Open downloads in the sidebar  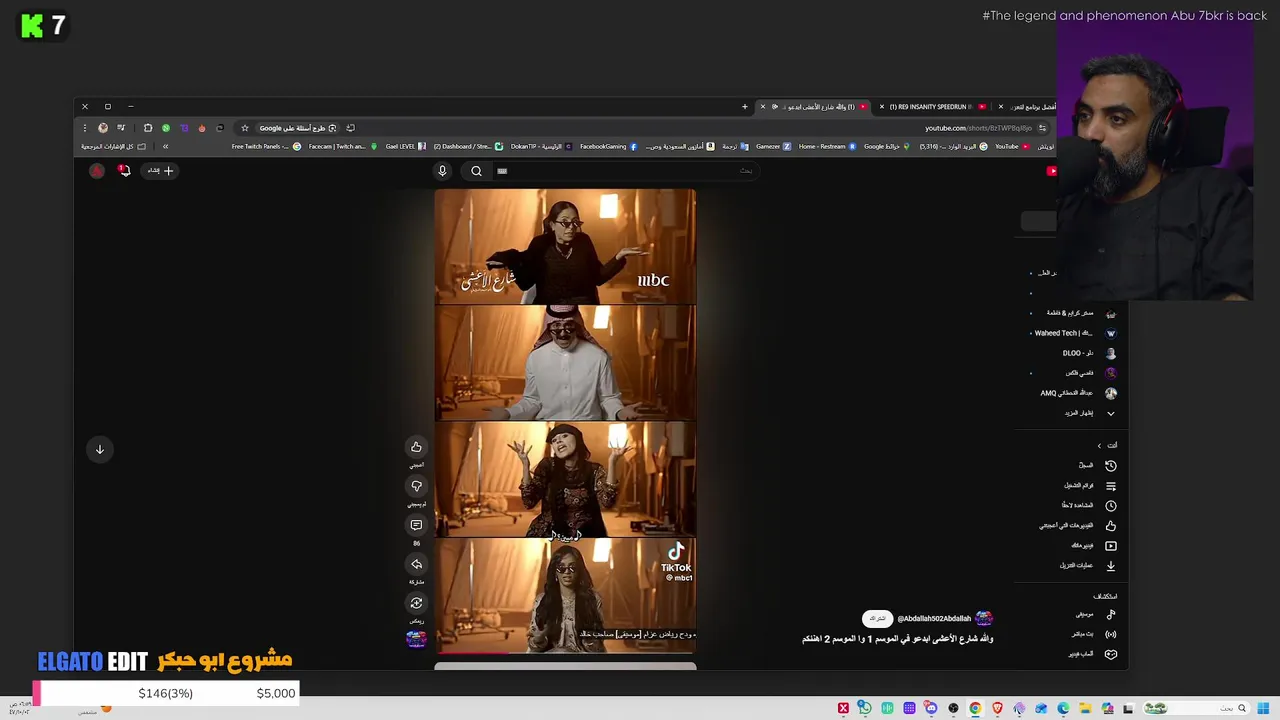click(1088, 565)
